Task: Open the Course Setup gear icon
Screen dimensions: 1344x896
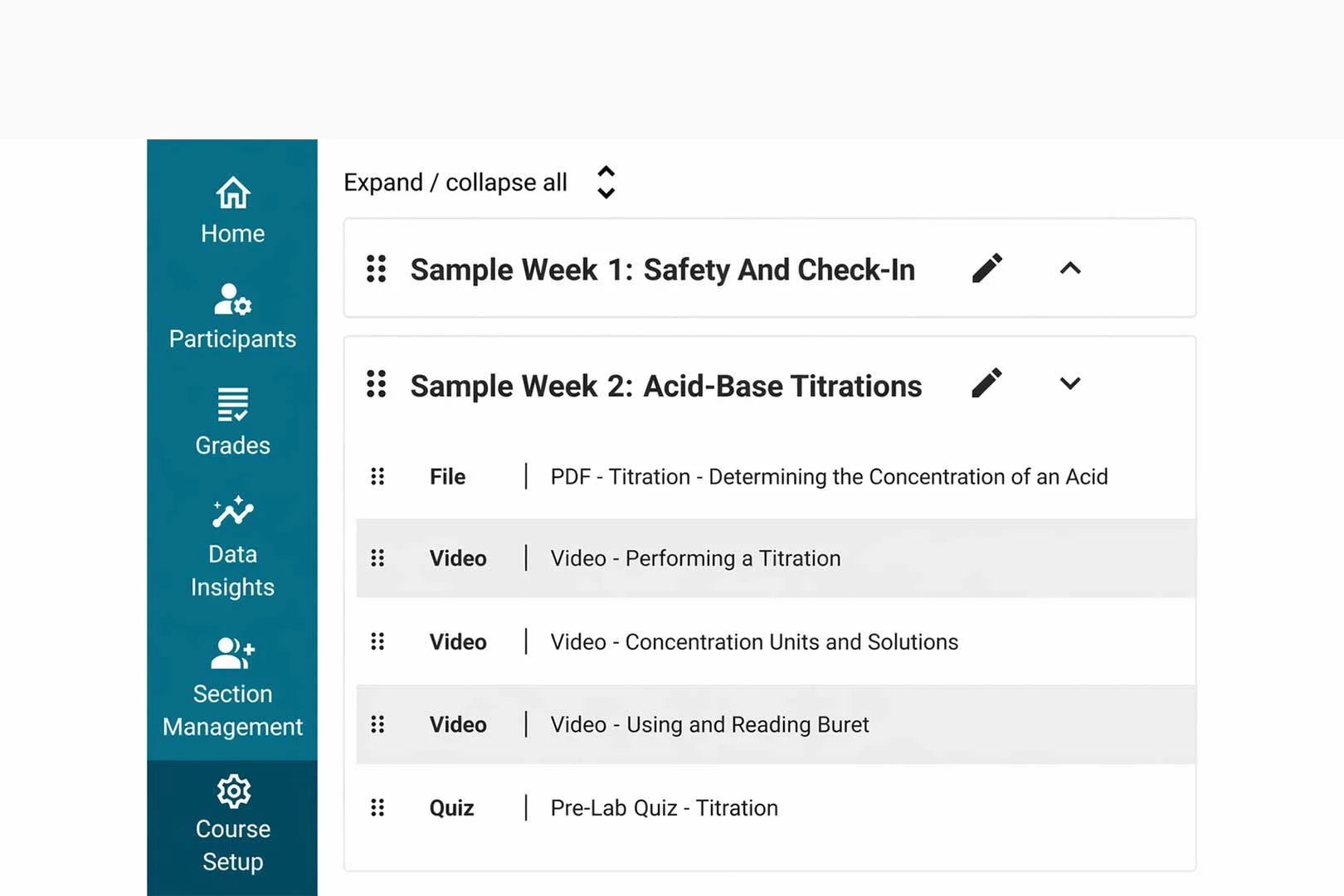Action: (233, 791)
